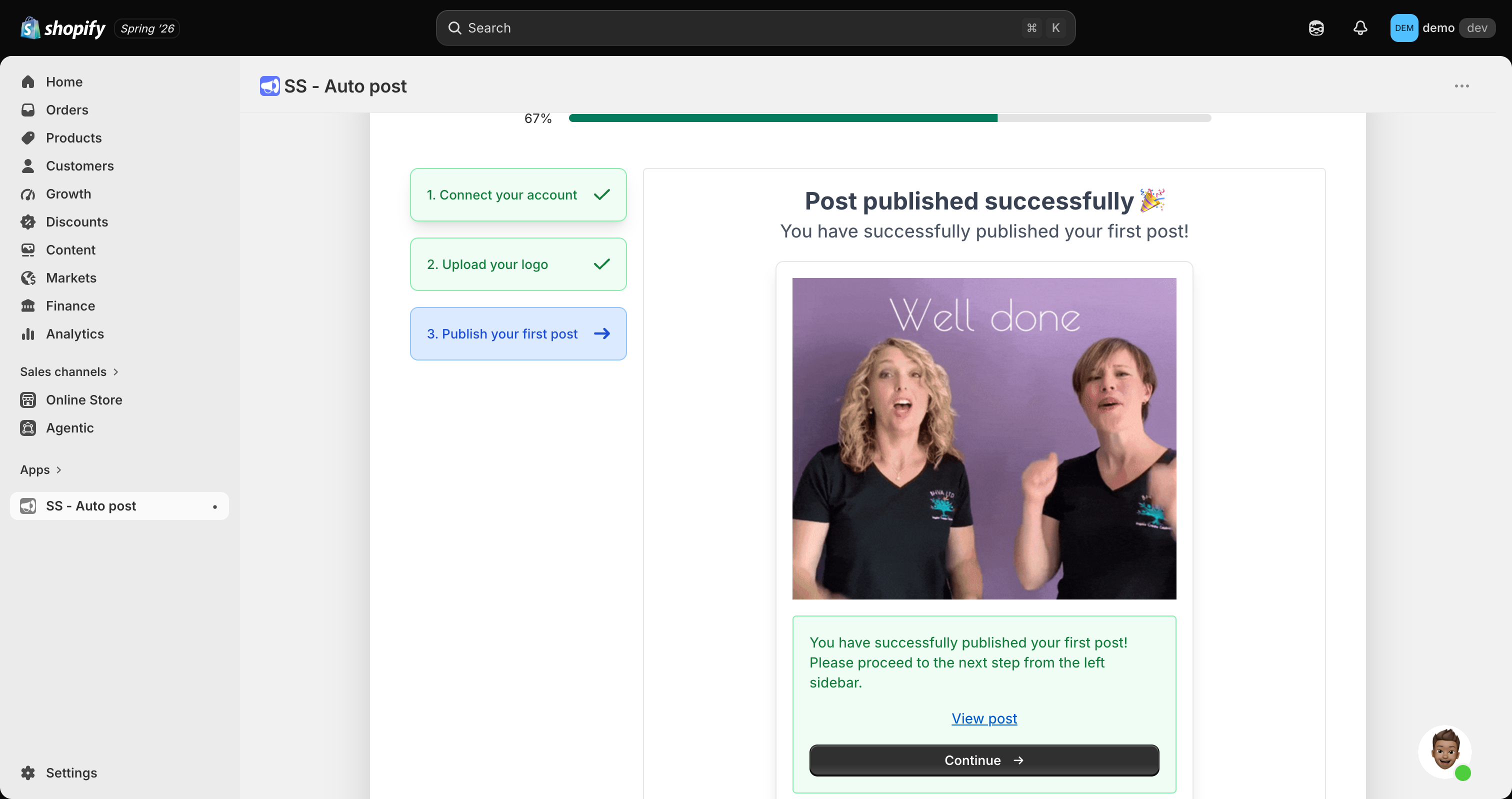Open notifications bell
Image resolution: width=1512 pixels, height=799 pixels.
click(x=1360, y=27)
